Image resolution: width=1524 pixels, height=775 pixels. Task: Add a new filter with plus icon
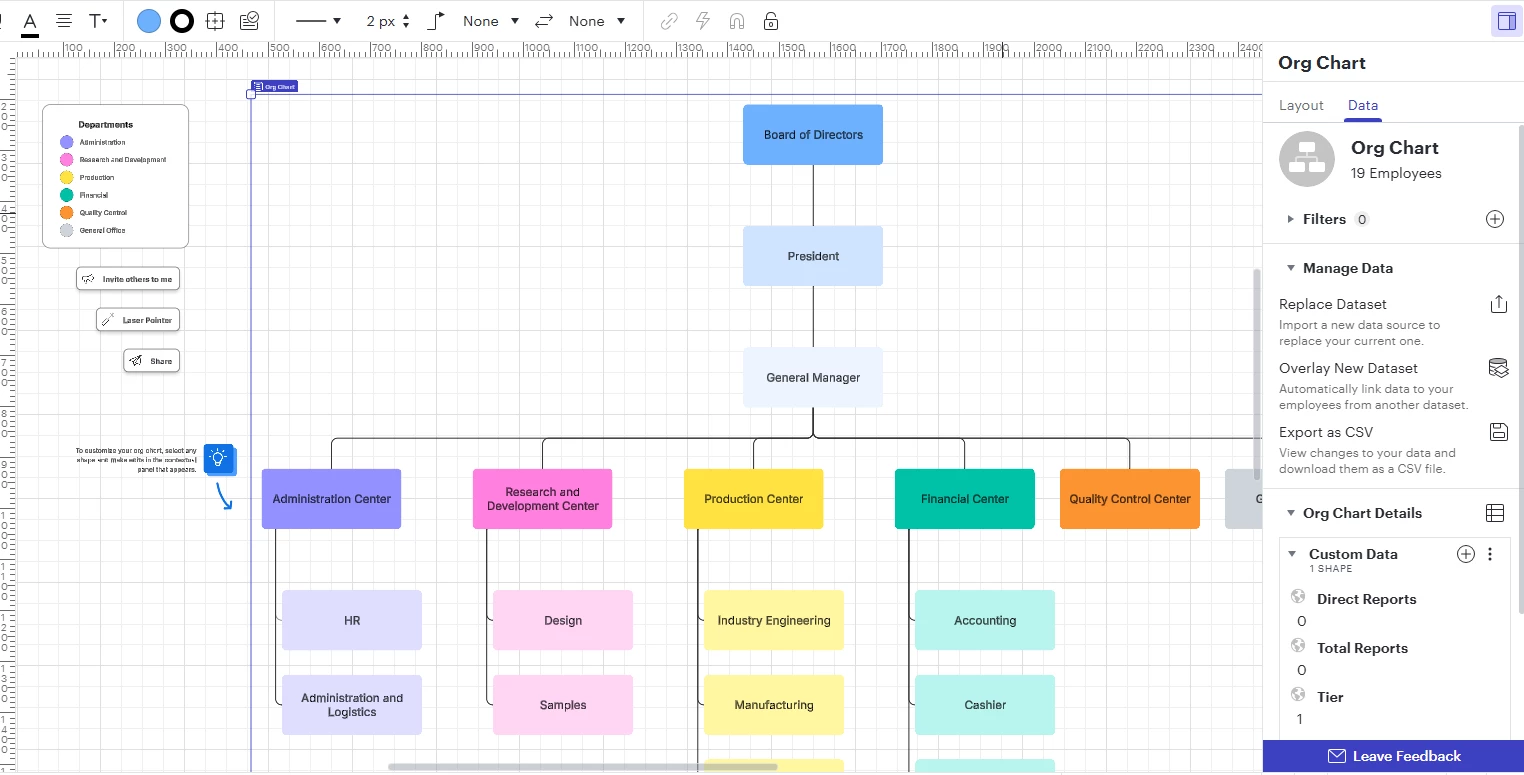click(1495, 219)
